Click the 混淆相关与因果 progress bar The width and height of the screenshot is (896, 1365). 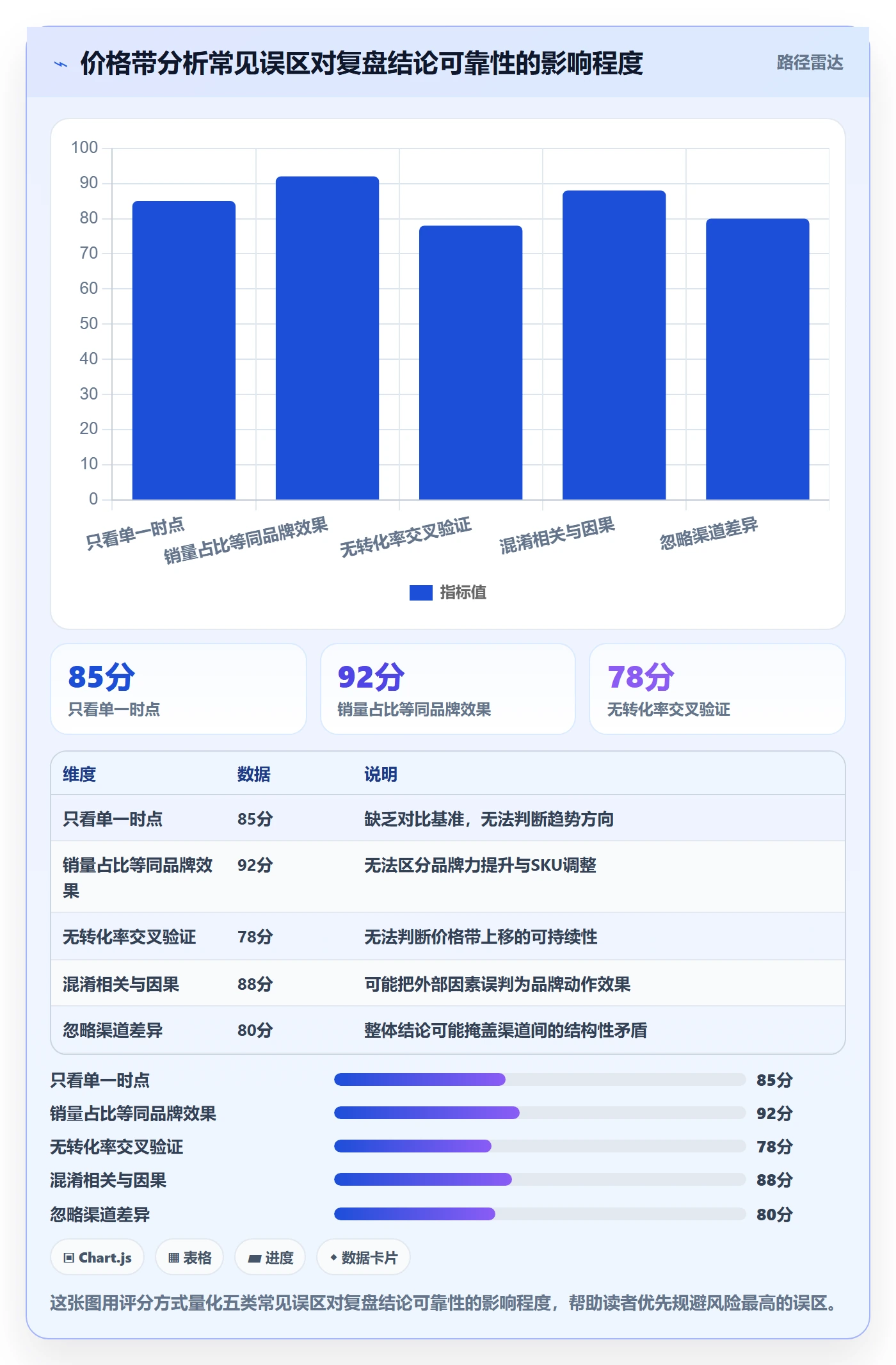click(540, 1179)
